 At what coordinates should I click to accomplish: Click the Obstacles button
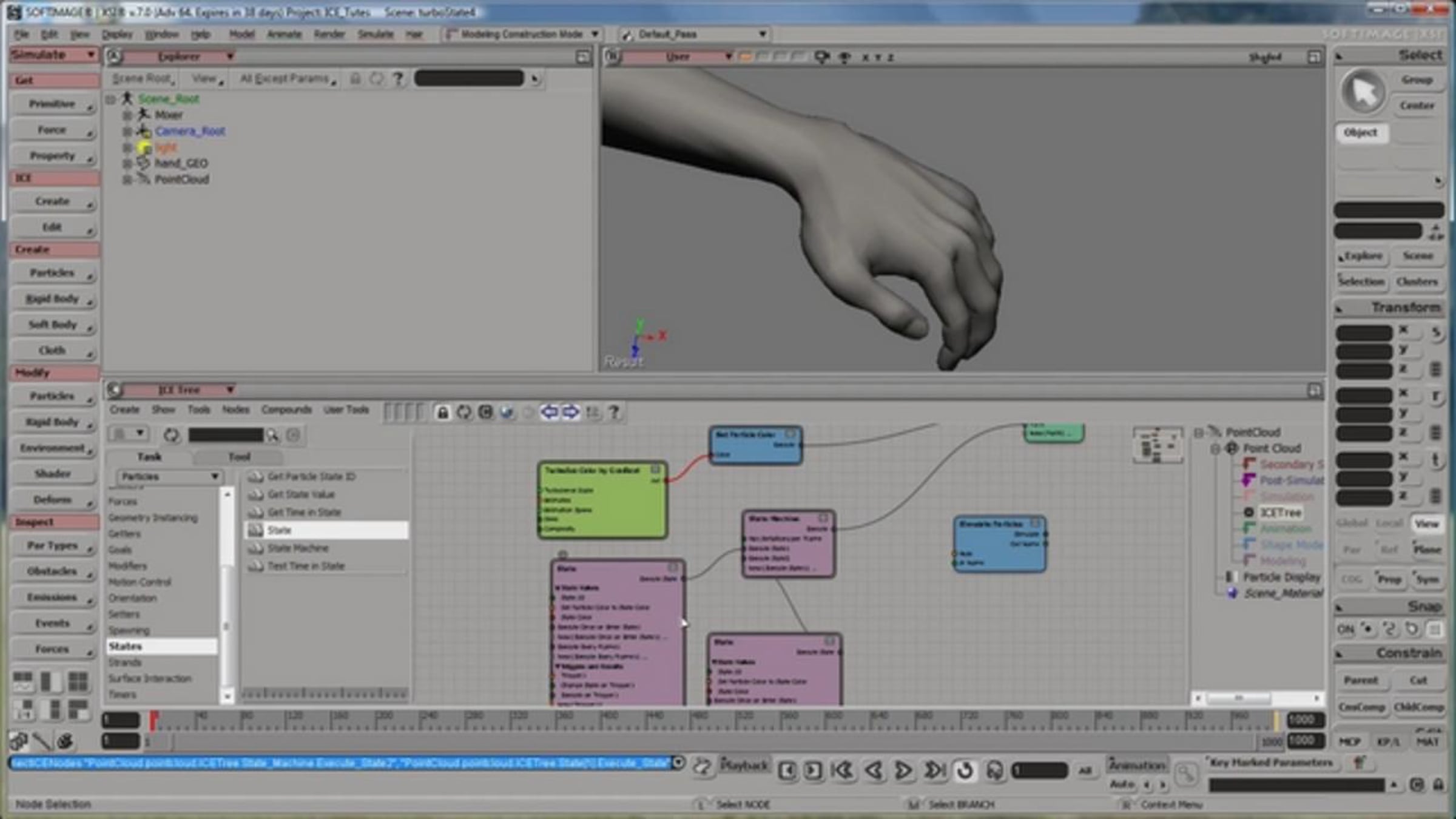pyautogui.click(x=53, y=571)
